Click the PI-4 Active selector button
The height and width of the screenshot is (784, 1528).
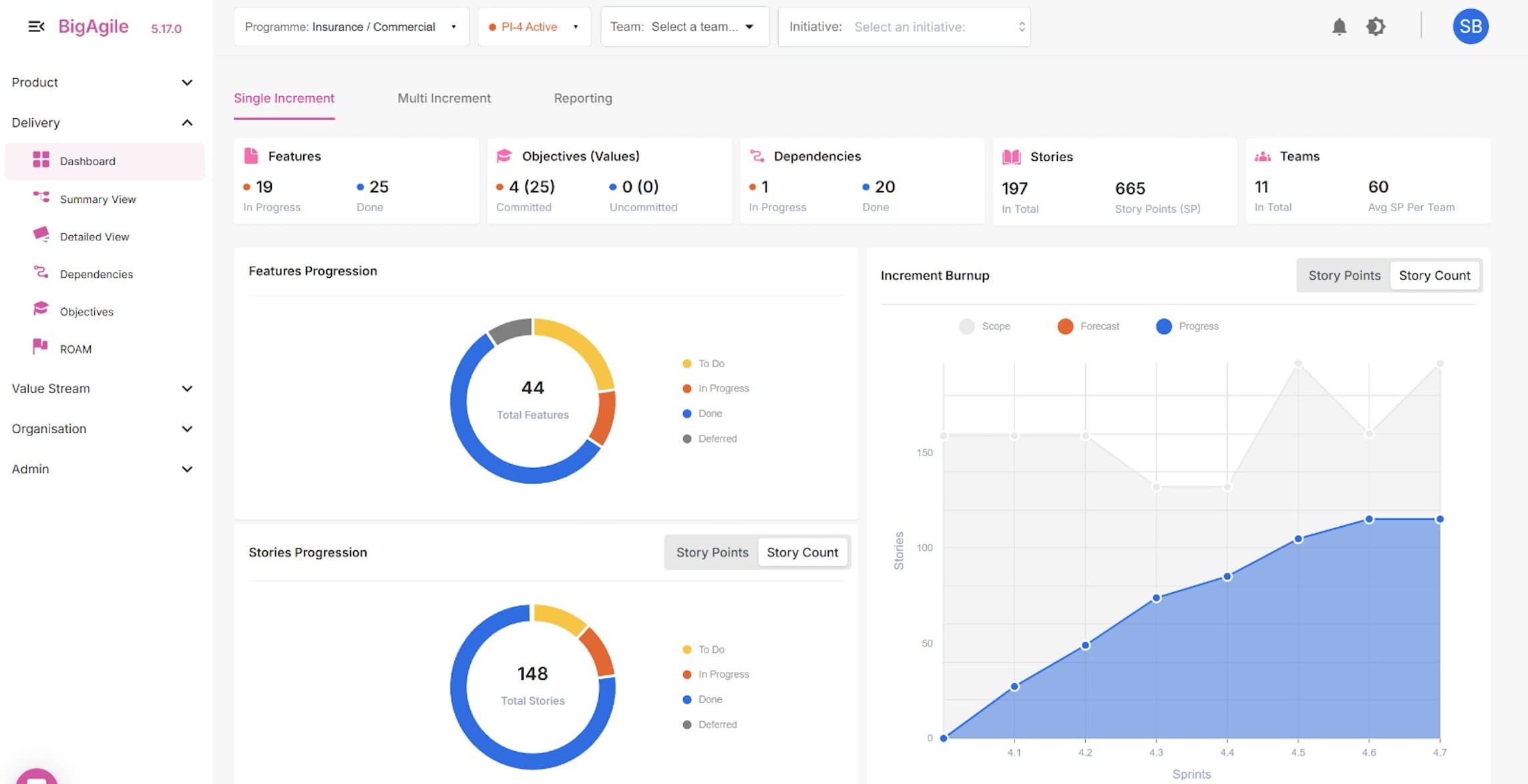[x=534, y=27]
